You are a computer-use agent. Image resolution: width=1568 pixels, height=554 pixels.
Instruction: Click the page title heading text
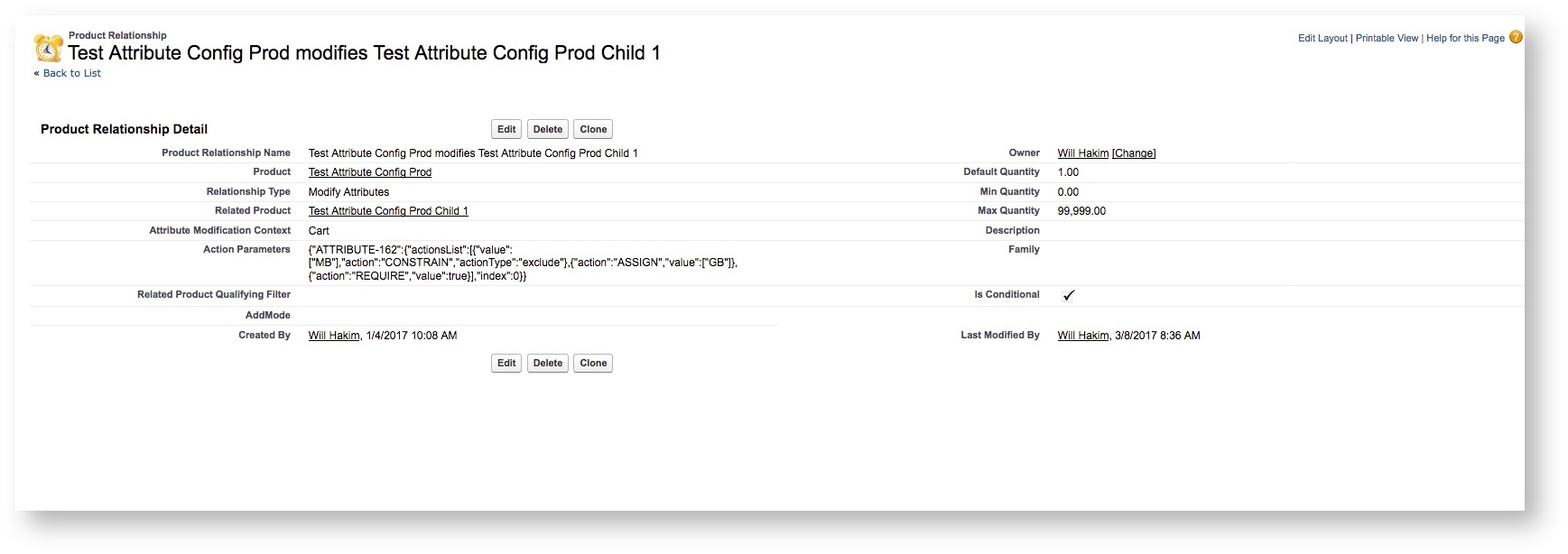(365, 53)
